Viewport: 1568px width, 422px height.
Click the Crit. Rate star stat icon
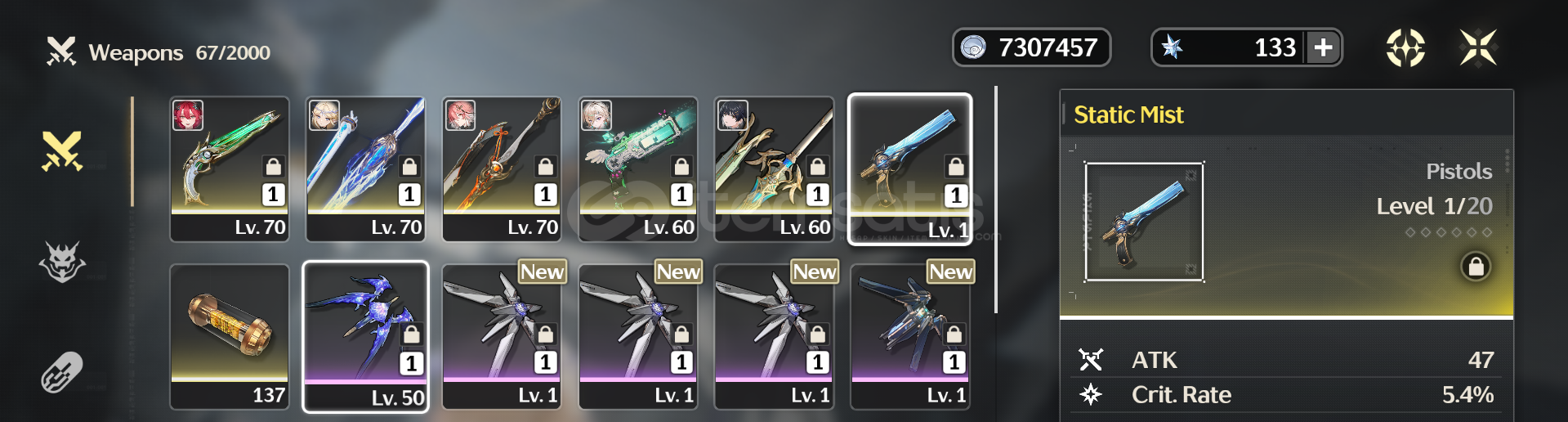pos(1091,395)
